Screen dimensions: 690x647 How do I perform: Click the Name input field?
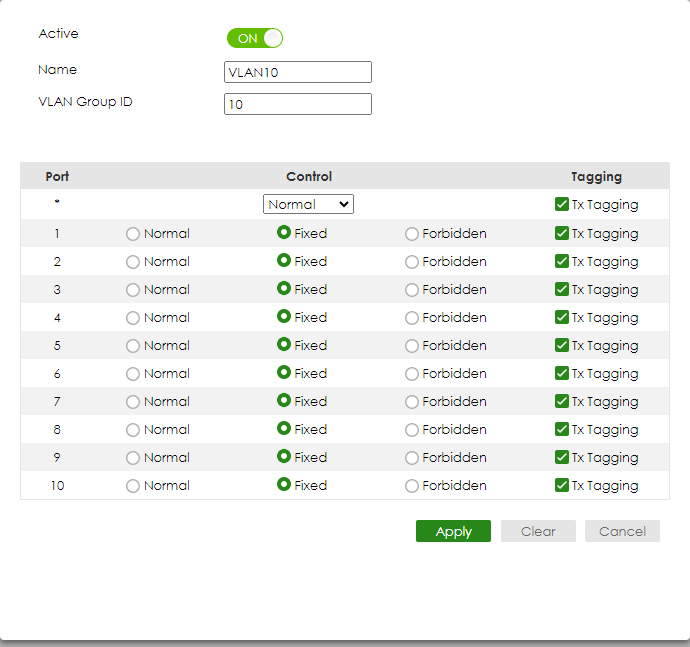click(x=298, y=72)
